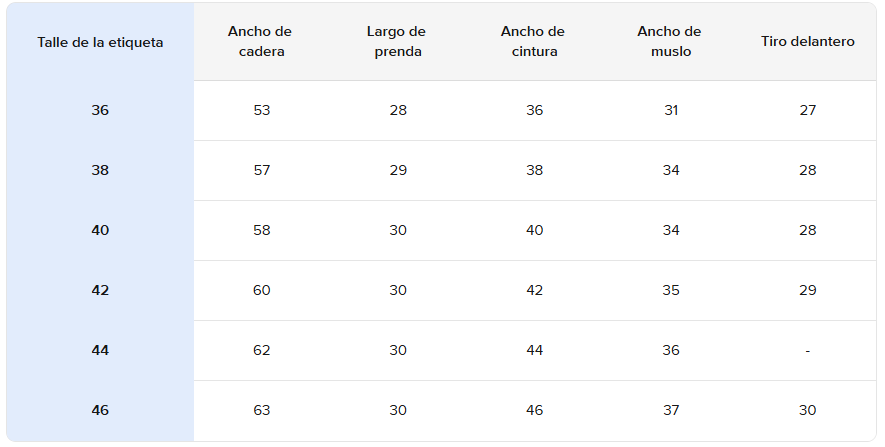Click the 'Talle de la etiqueta' header
885x447 pixels.
coord(100,42)
